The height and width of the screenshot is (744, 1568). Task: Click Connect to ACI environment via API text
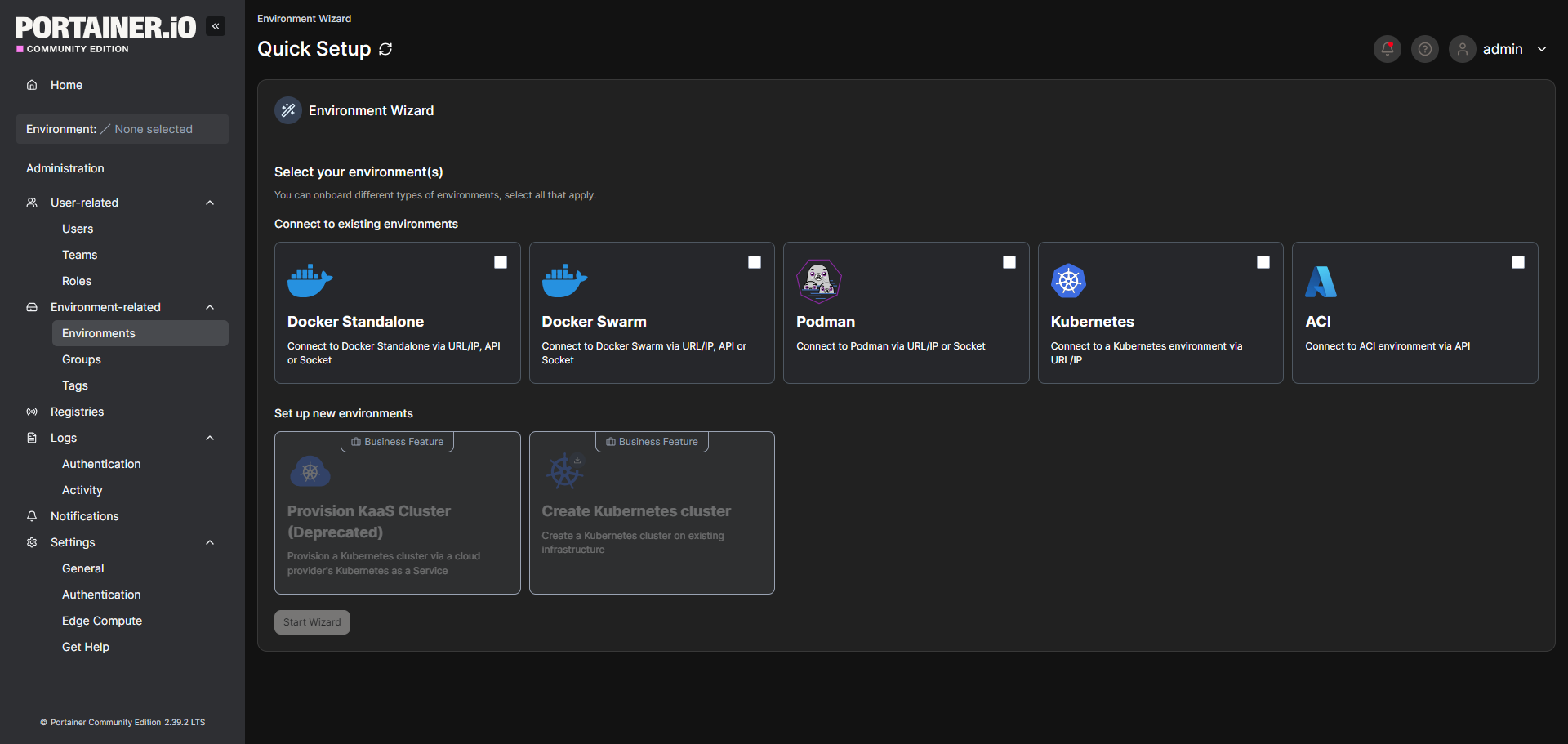1388,346
